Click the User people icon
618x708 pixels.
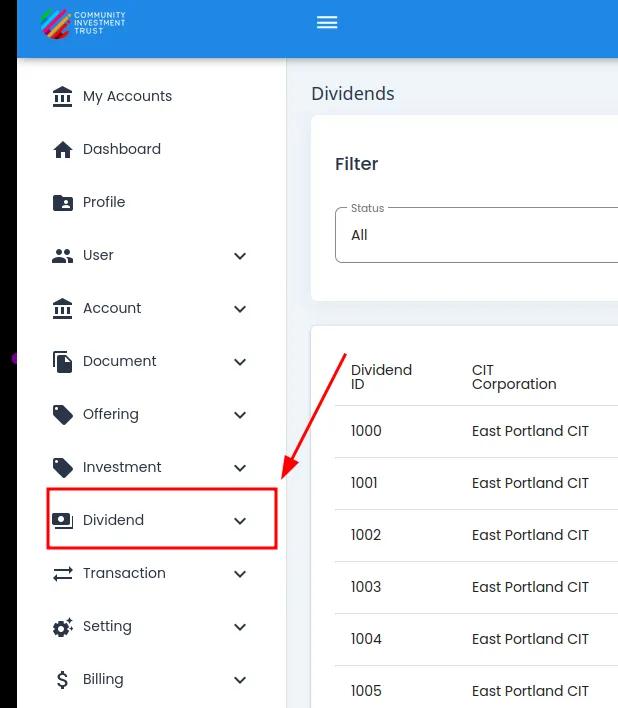pyautogui.click(x=62, y=255)
